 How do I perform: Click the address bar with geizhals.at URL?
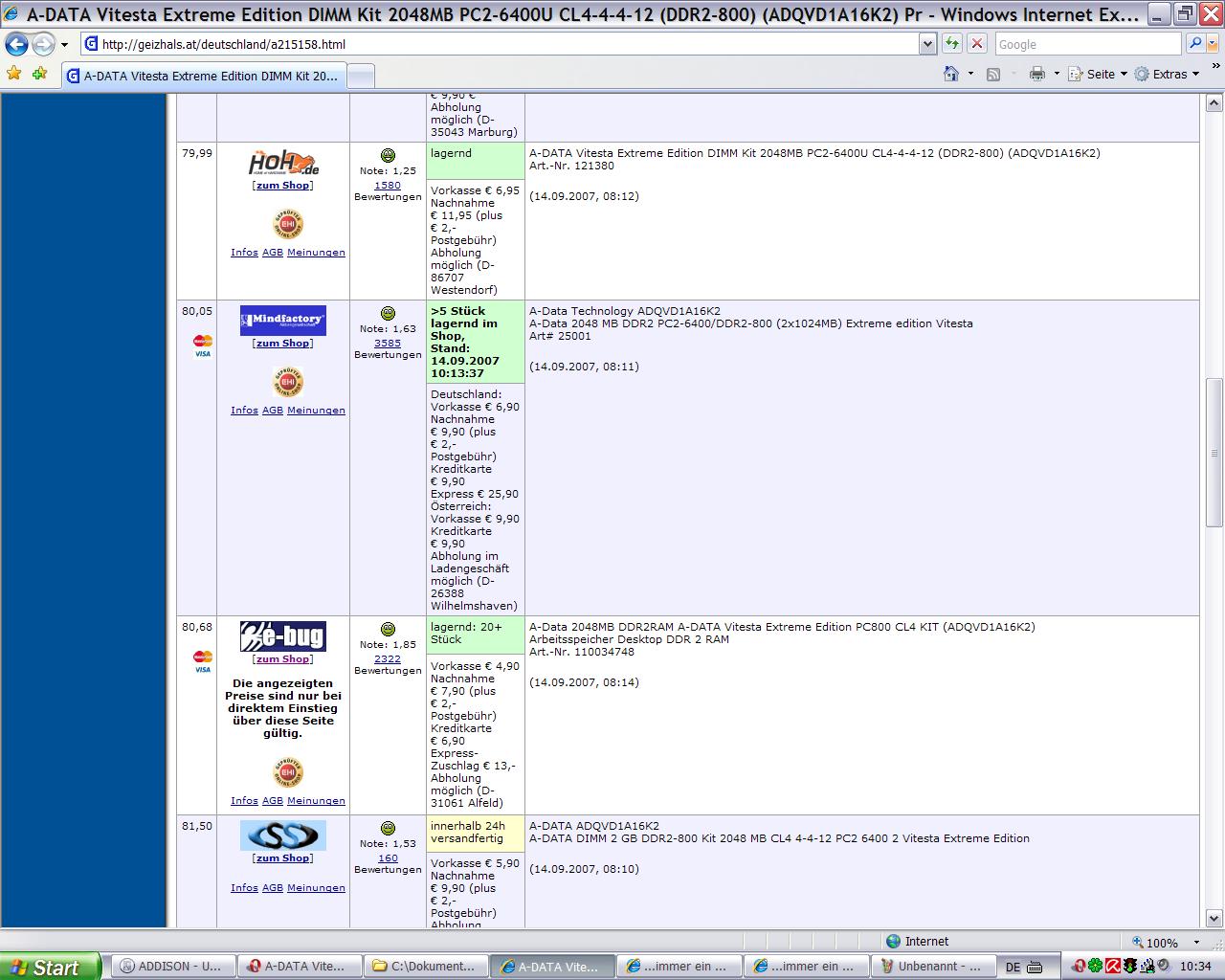[x=500, y=44]
